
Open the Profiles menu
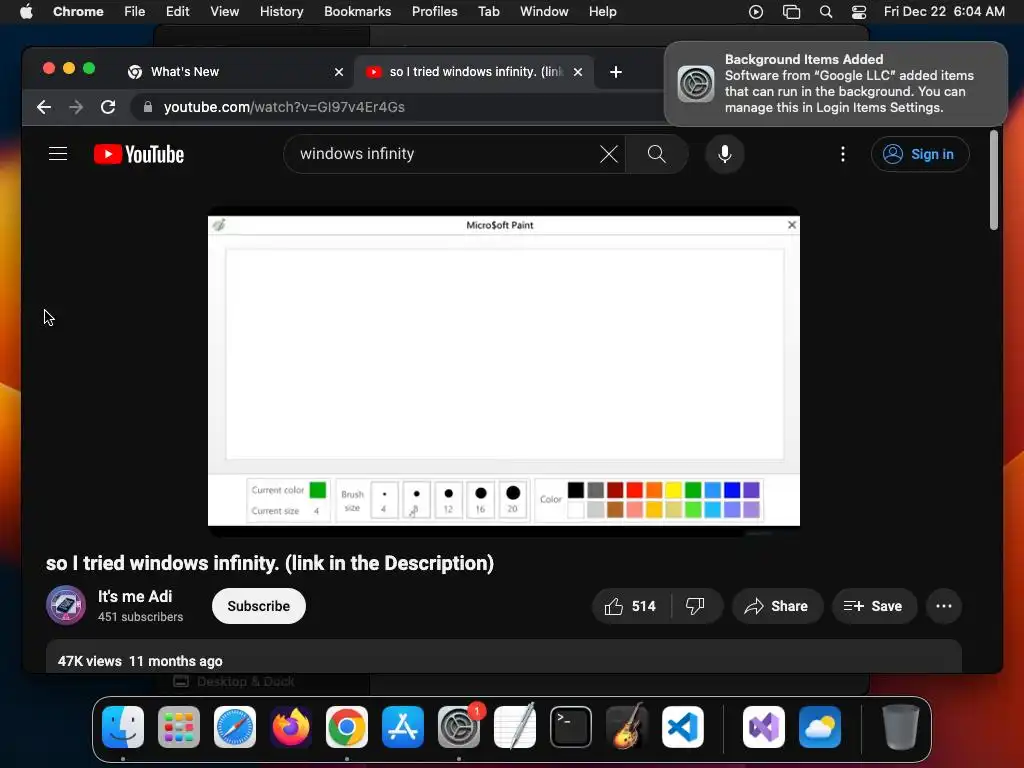click(434, 12)
